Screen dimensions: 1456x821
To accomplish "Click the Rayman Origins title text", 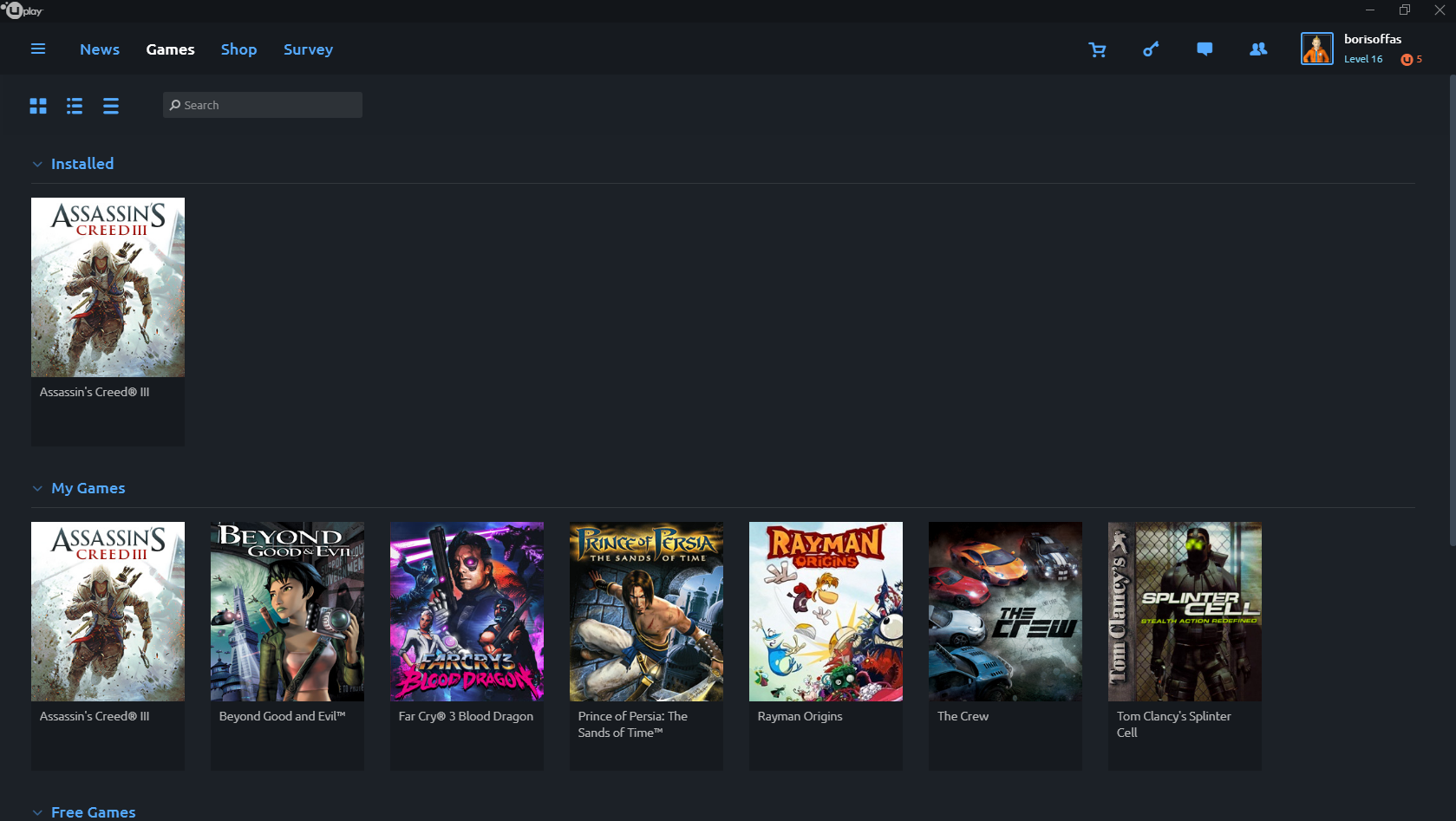I will click(800, 716).
